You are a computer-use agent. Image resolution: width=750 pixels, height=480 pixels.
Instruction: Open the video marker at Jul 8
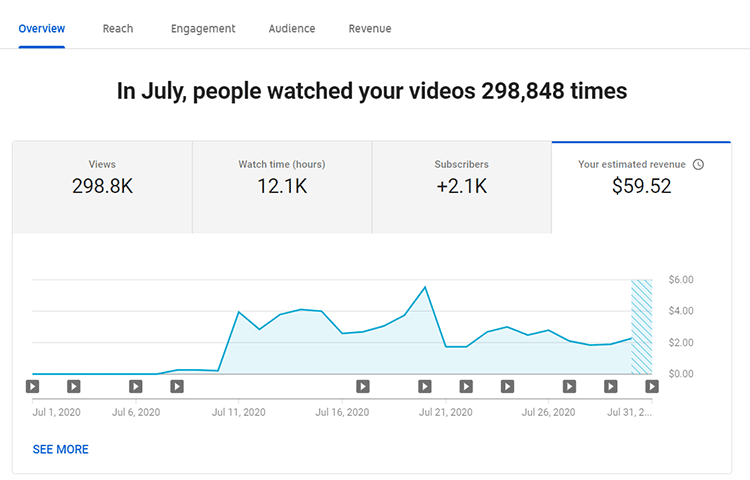177,386
